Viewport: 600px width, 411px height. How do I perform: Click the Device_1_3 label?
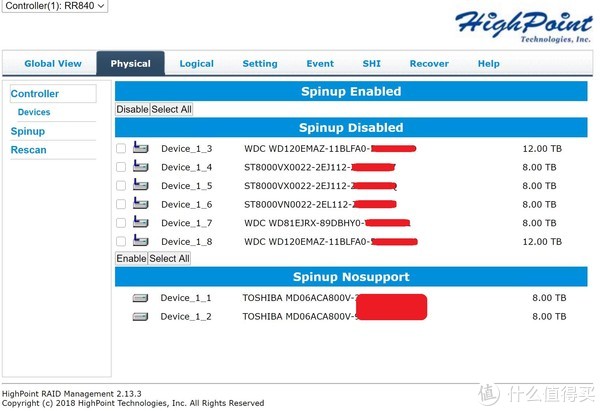pyautogui.click(x=186, y=148)
